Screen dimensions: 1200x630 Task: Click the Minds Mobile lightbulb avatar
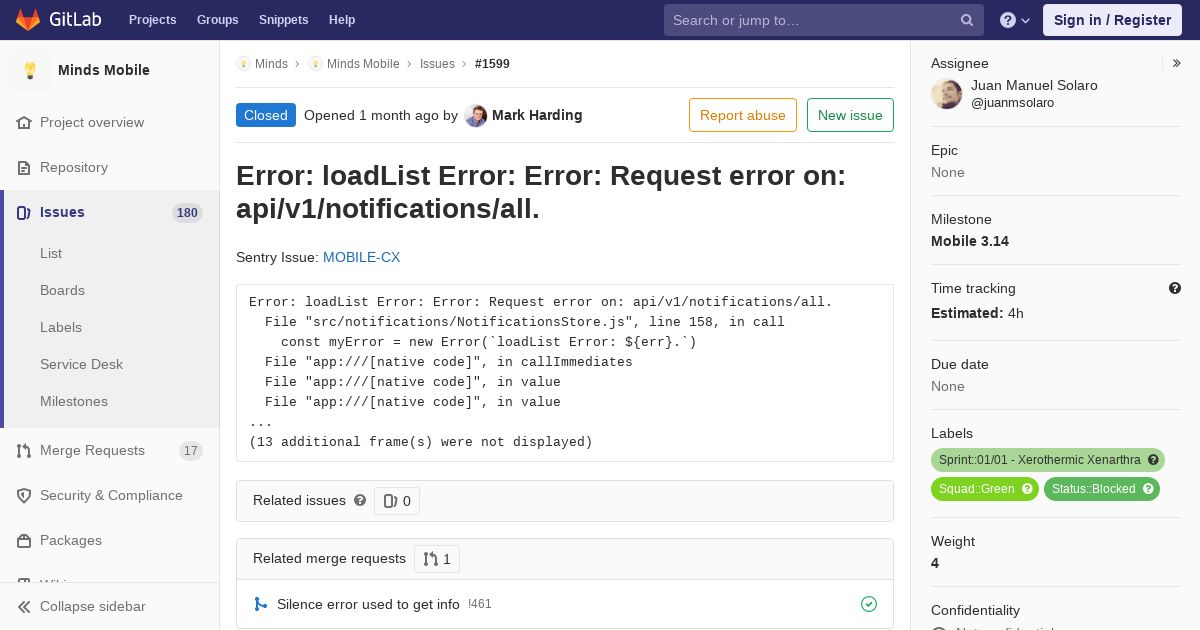tap(30, 70)
